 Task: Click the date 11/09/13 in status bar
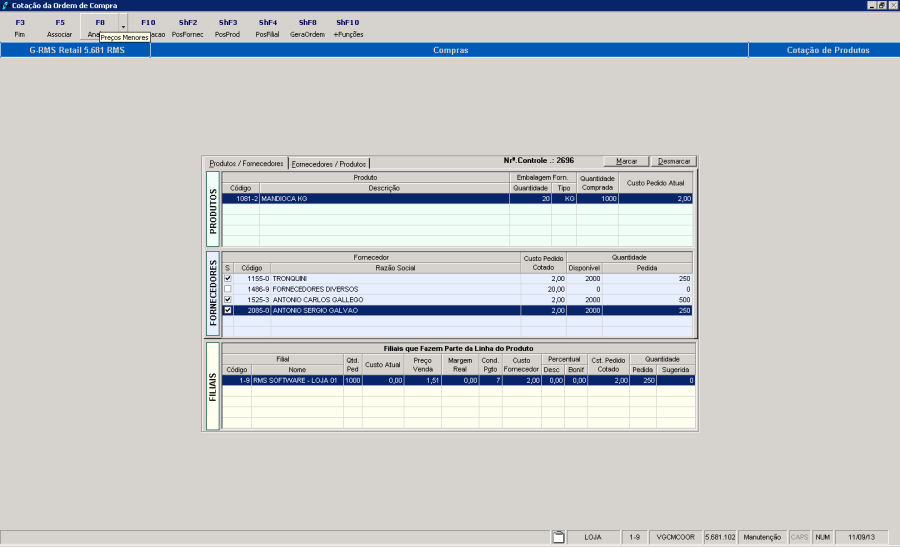861,537
